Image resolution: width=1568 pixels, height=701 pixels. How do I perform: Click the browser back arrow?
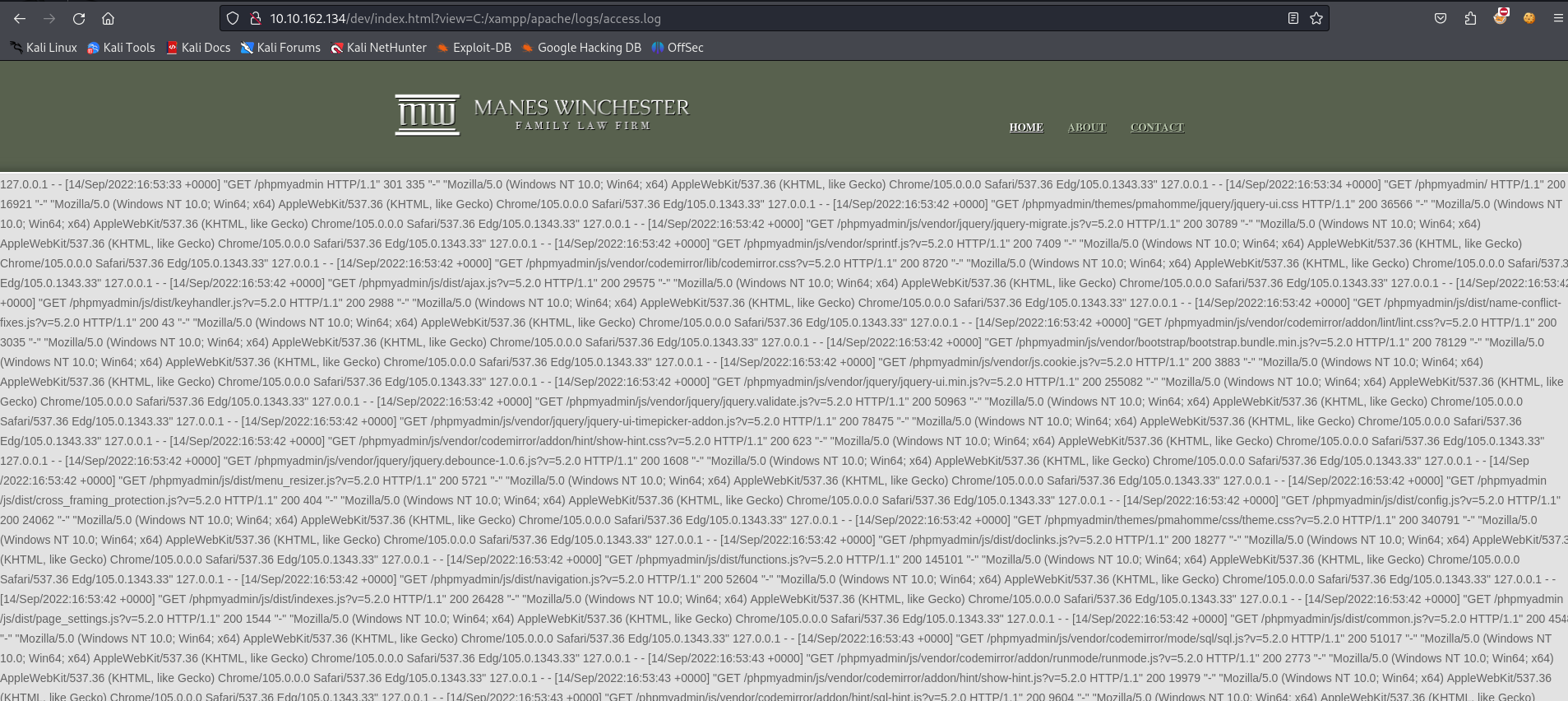(x=20, y=18)
